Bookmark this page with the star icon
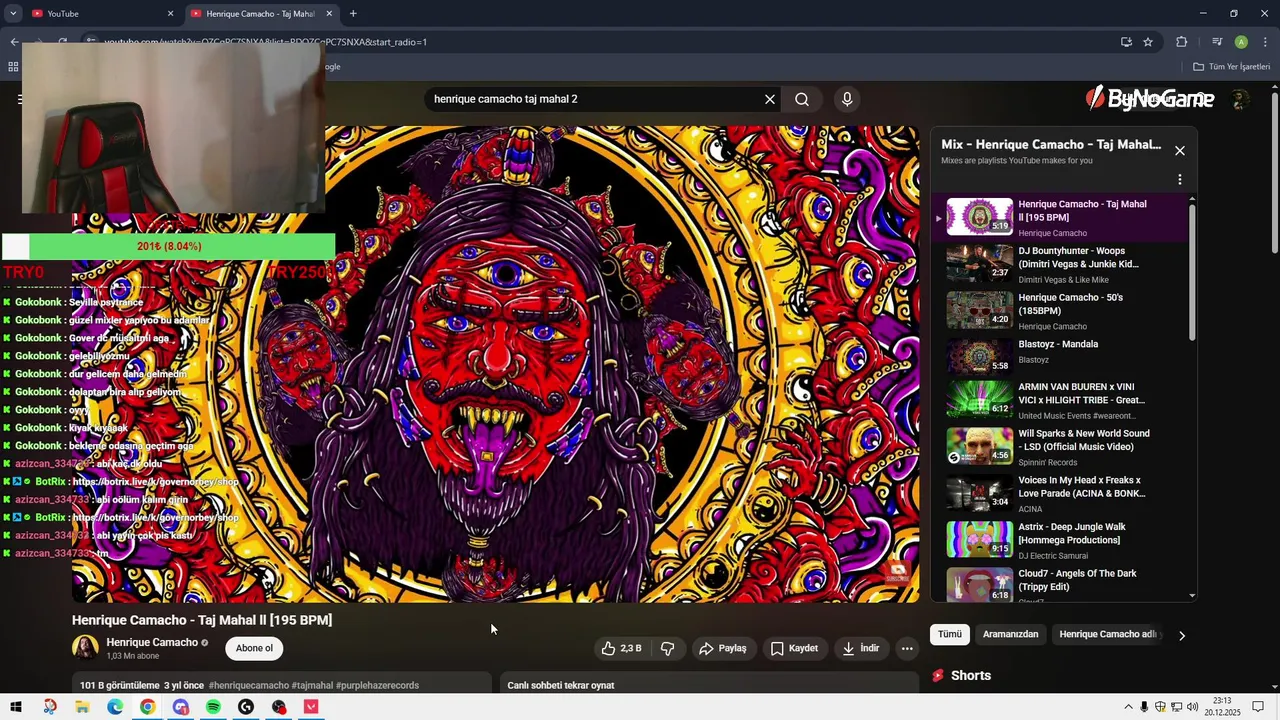The image size is (1280, 720). (x=1148, y=42)
